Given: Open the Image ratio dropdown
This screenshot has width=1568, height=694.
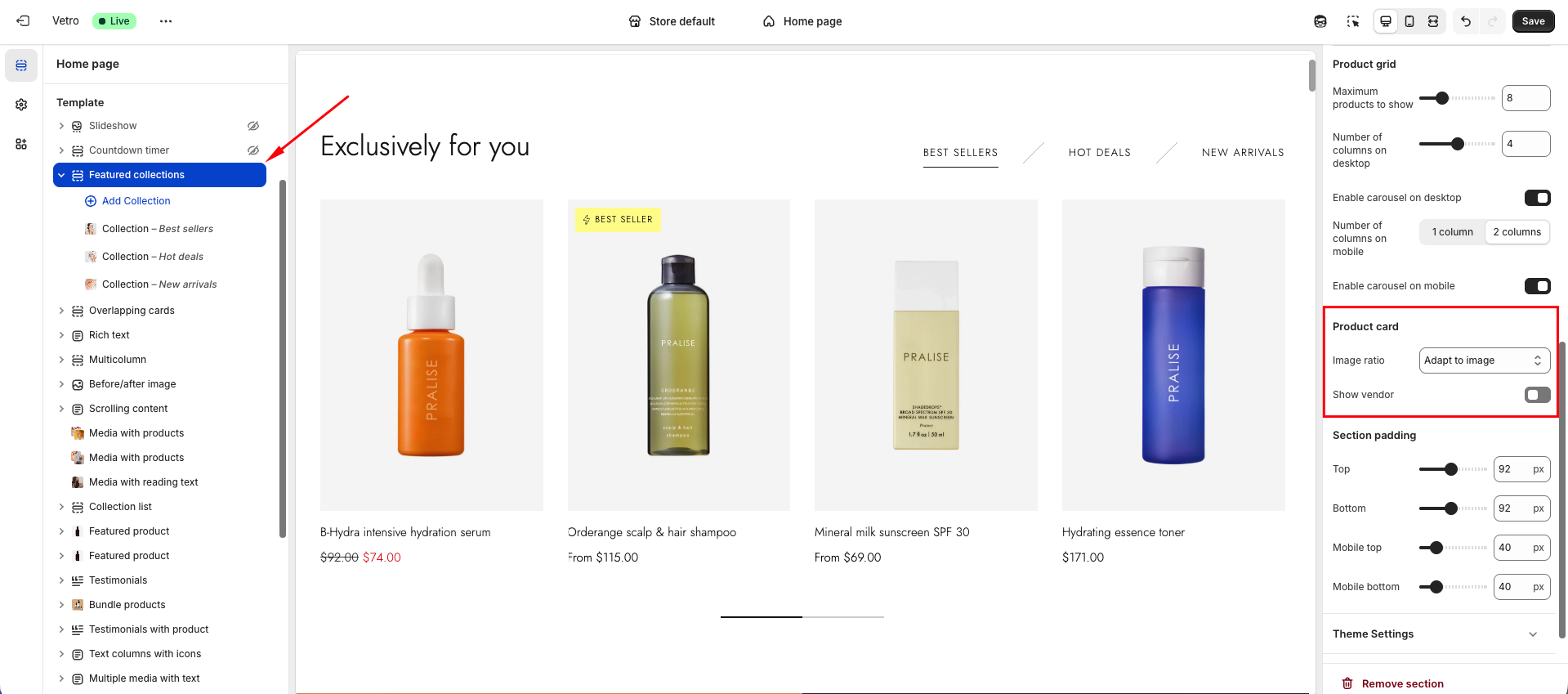Looking at the screenshot, I should tap(1484, 360).
